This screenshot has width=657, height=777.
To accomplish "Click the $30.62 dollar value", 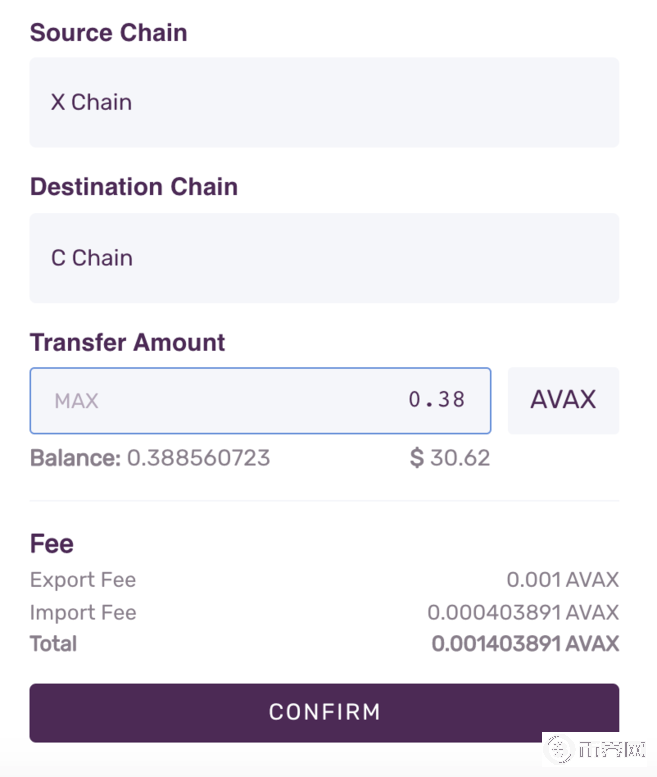I will point(450,458).
